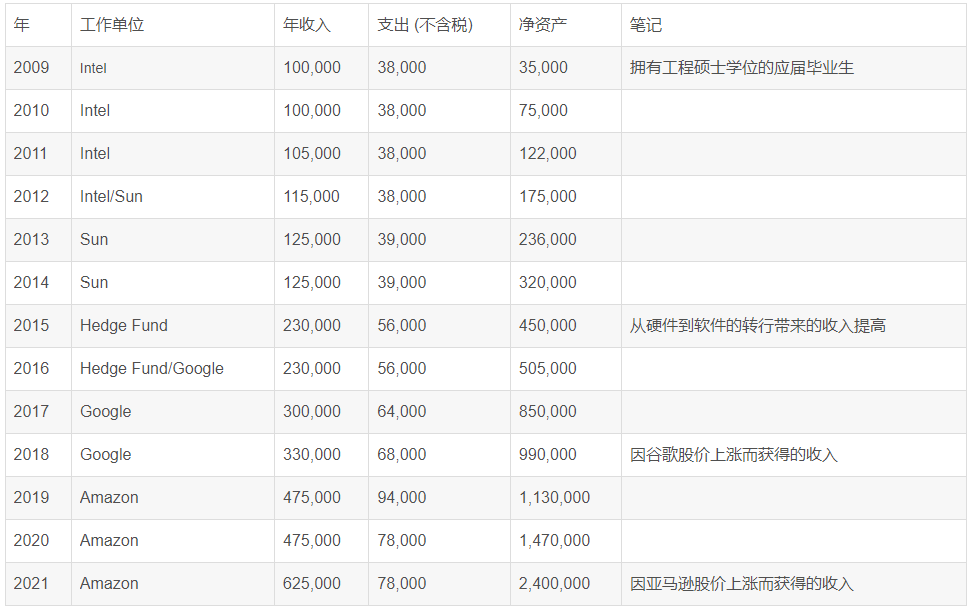
Task: Click Amazon in the 2021 row
Action: point(109,584)
